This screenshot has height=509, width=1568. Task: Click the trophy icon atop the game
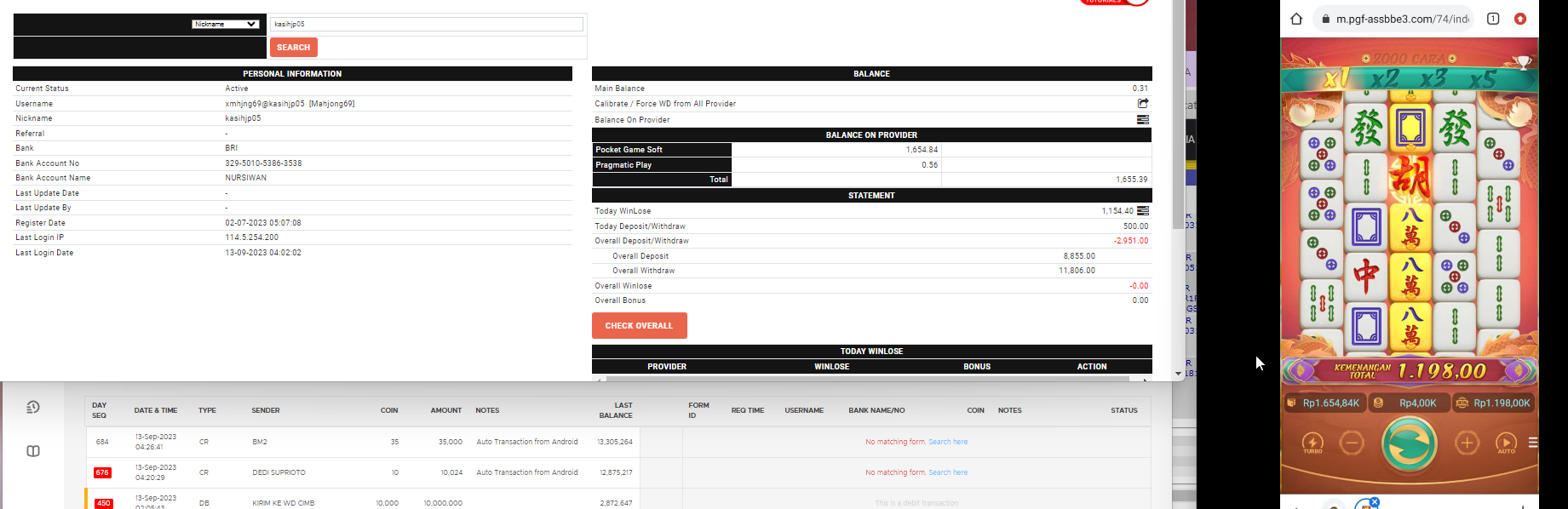coord(1524,61)
